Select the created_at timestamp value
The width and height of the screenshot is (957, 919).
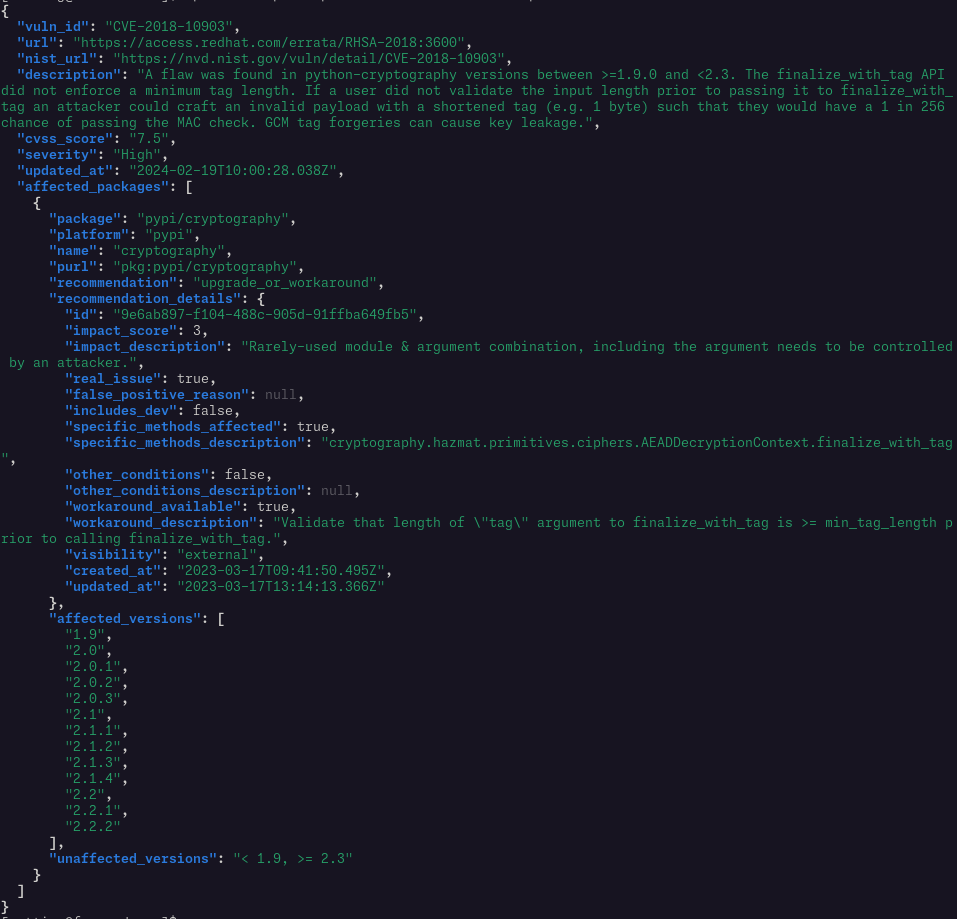tap(281, 570)
